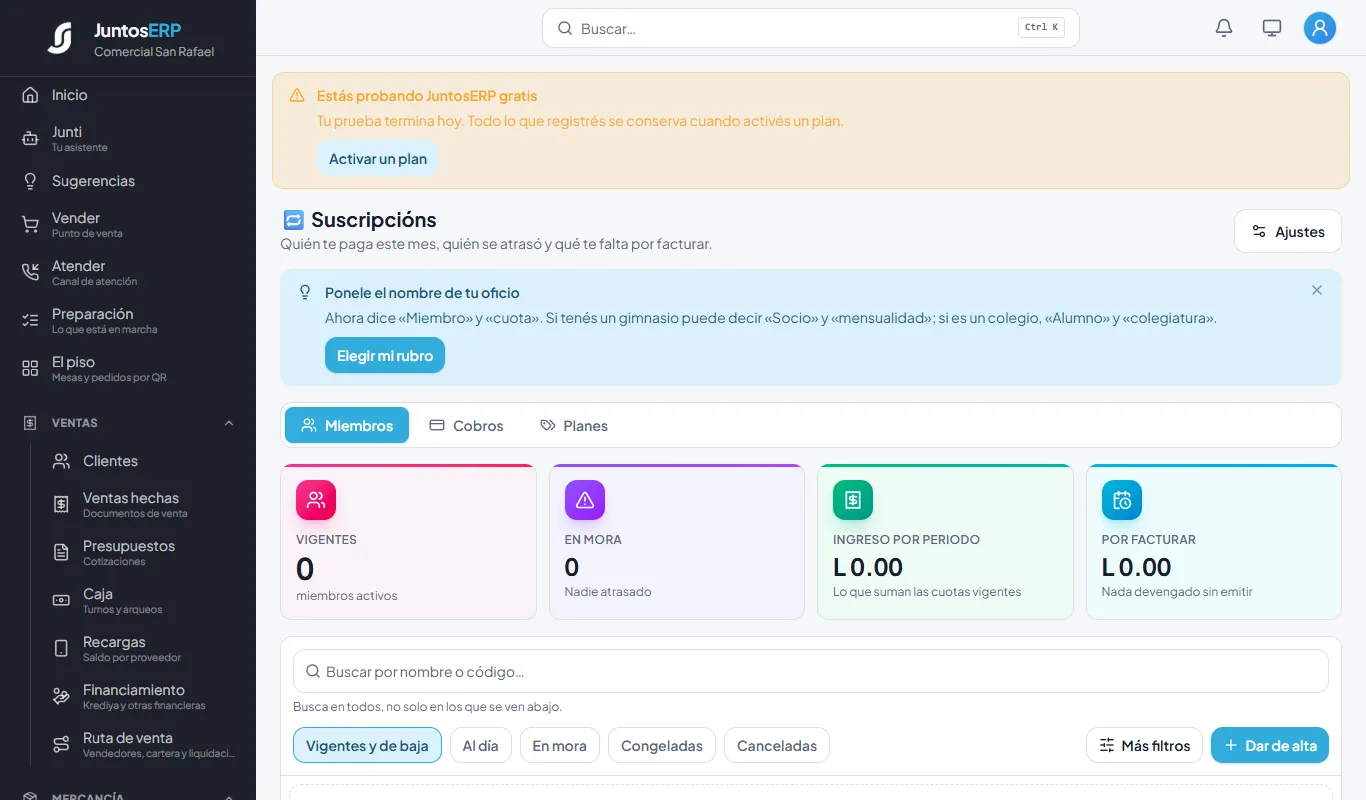Click the Caja cash icon
1366x800 pixels.
(61, 601)
